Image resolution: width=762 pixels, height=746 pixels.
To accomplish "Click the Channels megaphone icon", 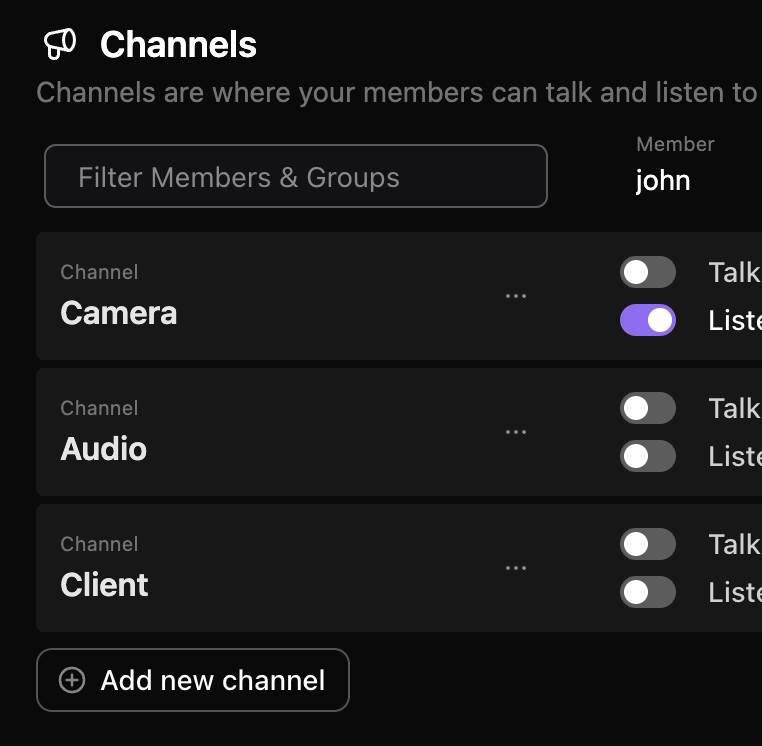I will (60, 44).
